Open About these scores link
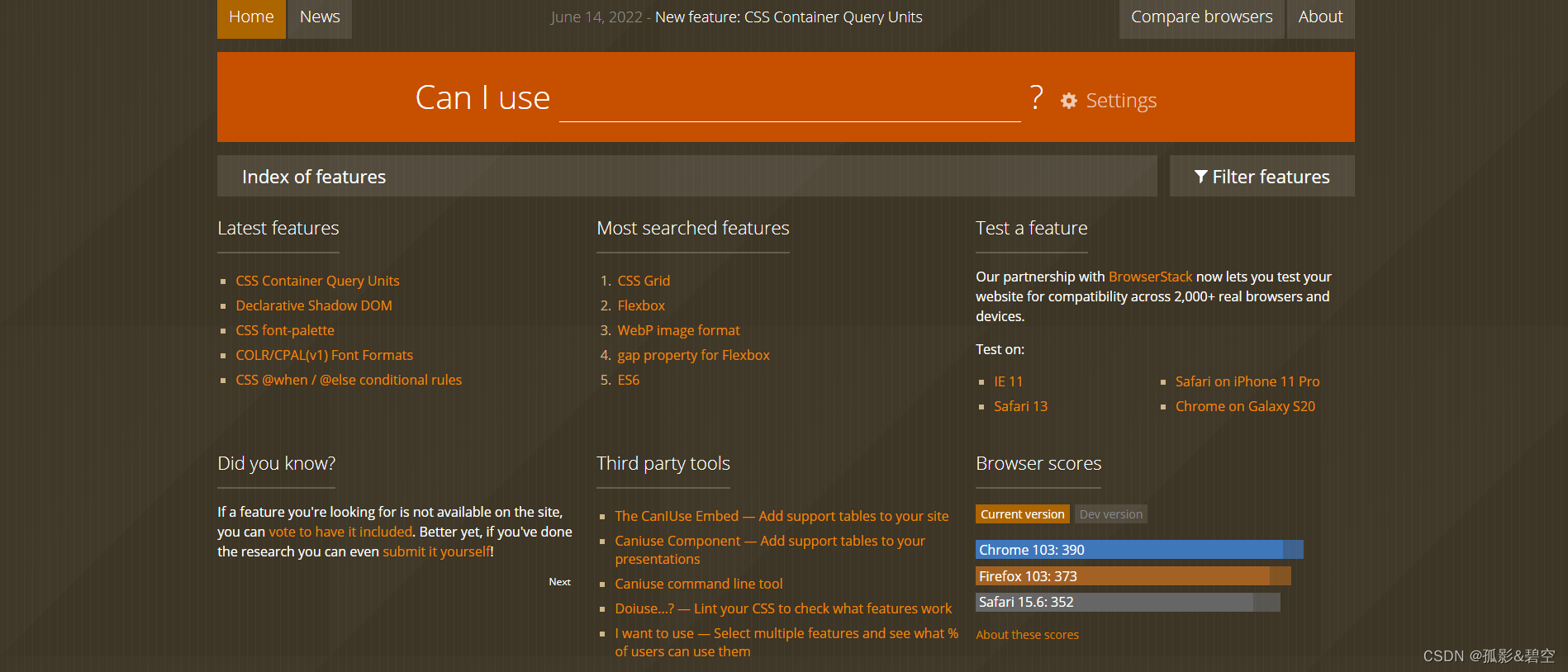Viewport: 1568px width, 672px height. (x=1027, y=635)
